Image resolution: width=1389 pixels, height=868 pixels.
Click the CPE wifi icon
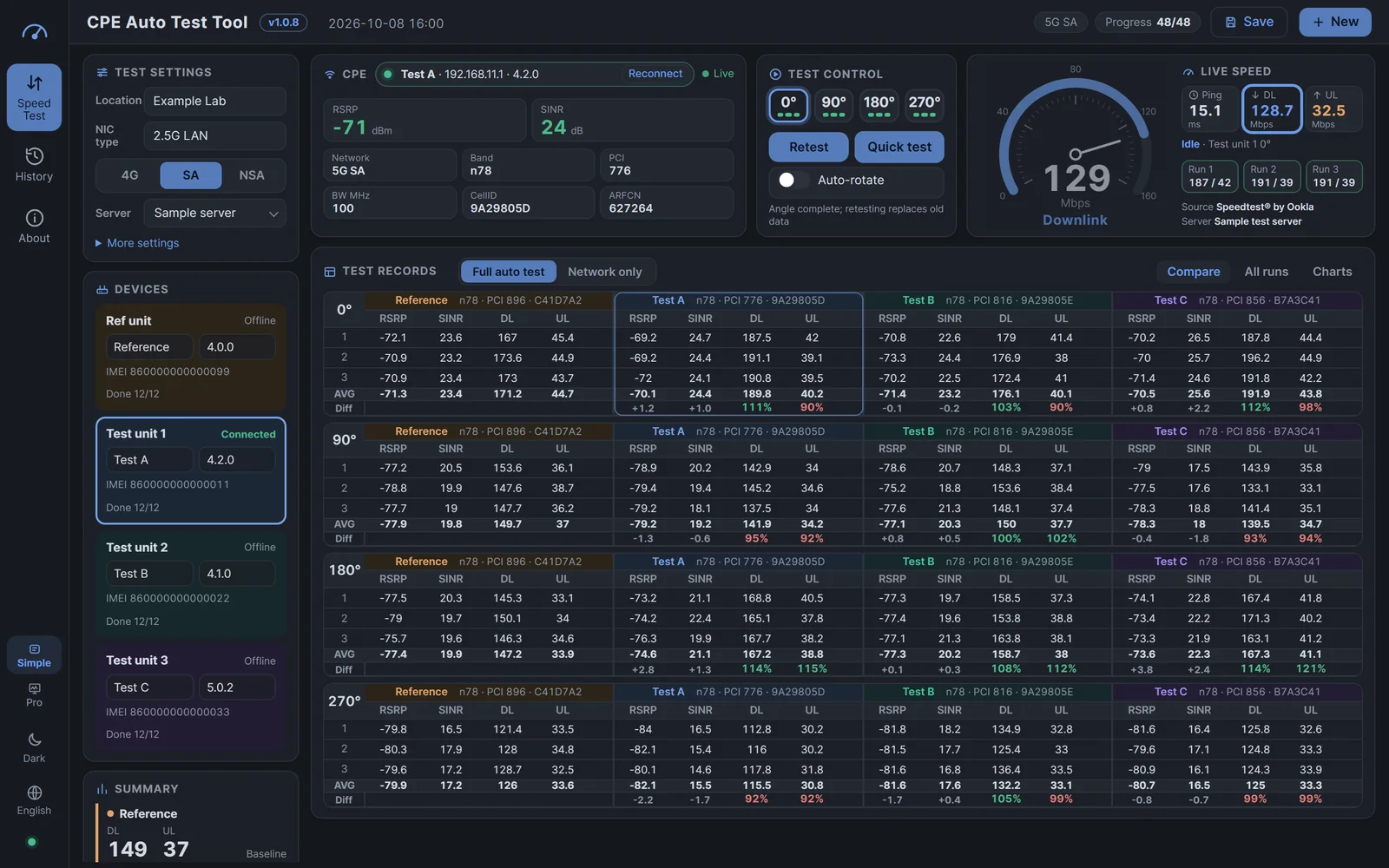tap(330, 75)
